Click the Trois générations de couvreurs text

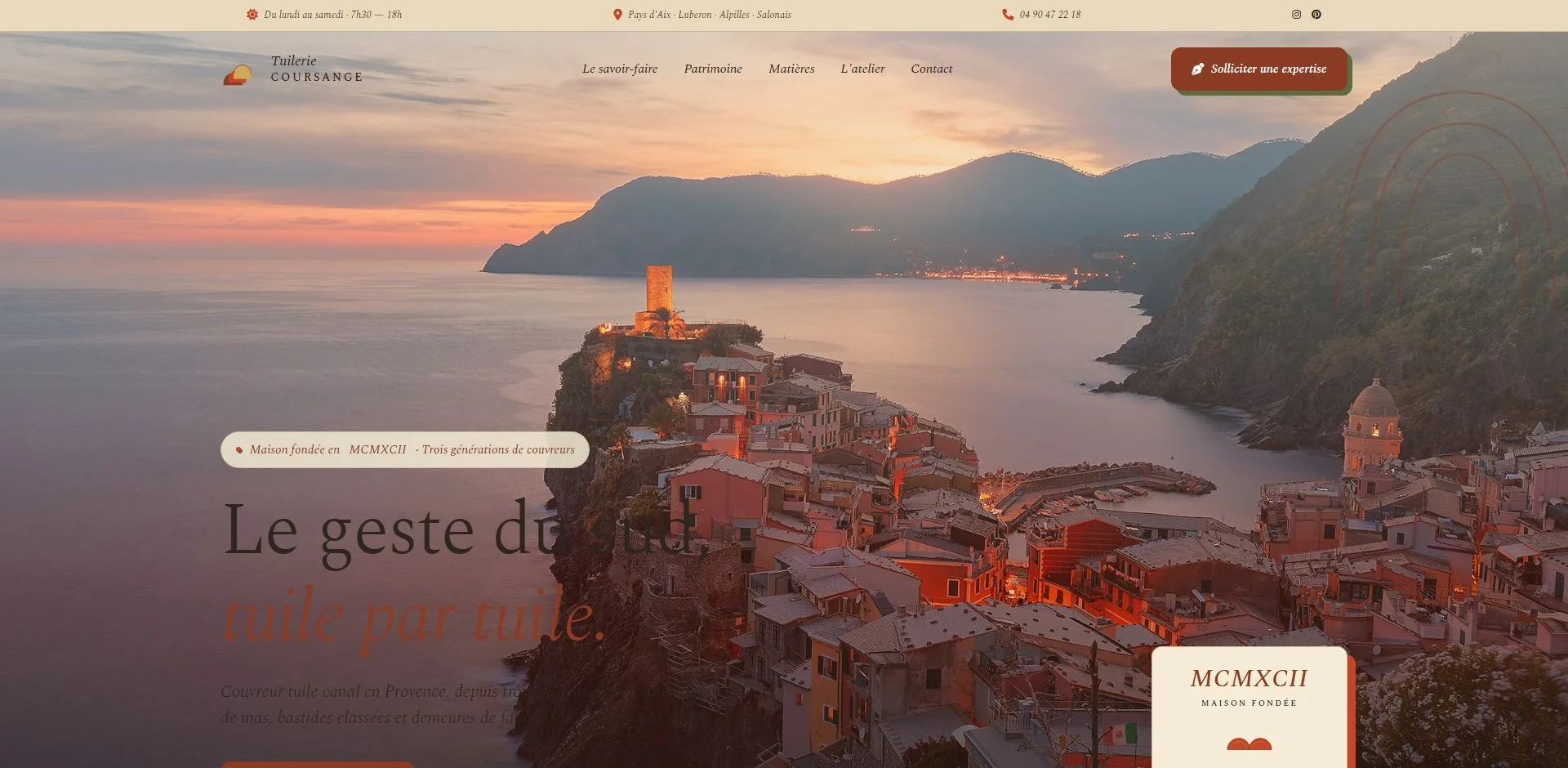click(x=498, y=450)
